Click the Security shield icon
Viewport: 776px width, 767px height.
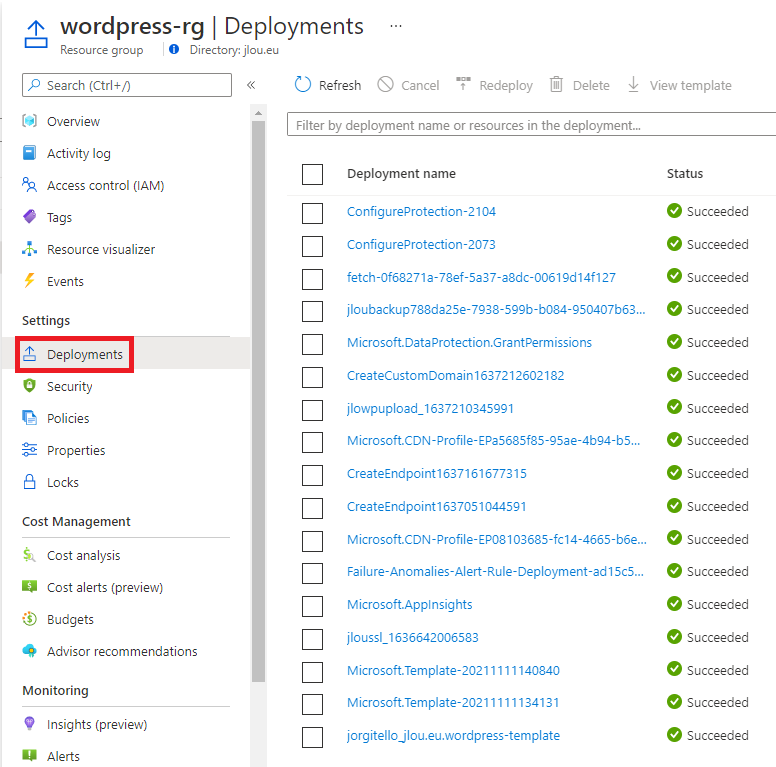(x=30, y=385)
